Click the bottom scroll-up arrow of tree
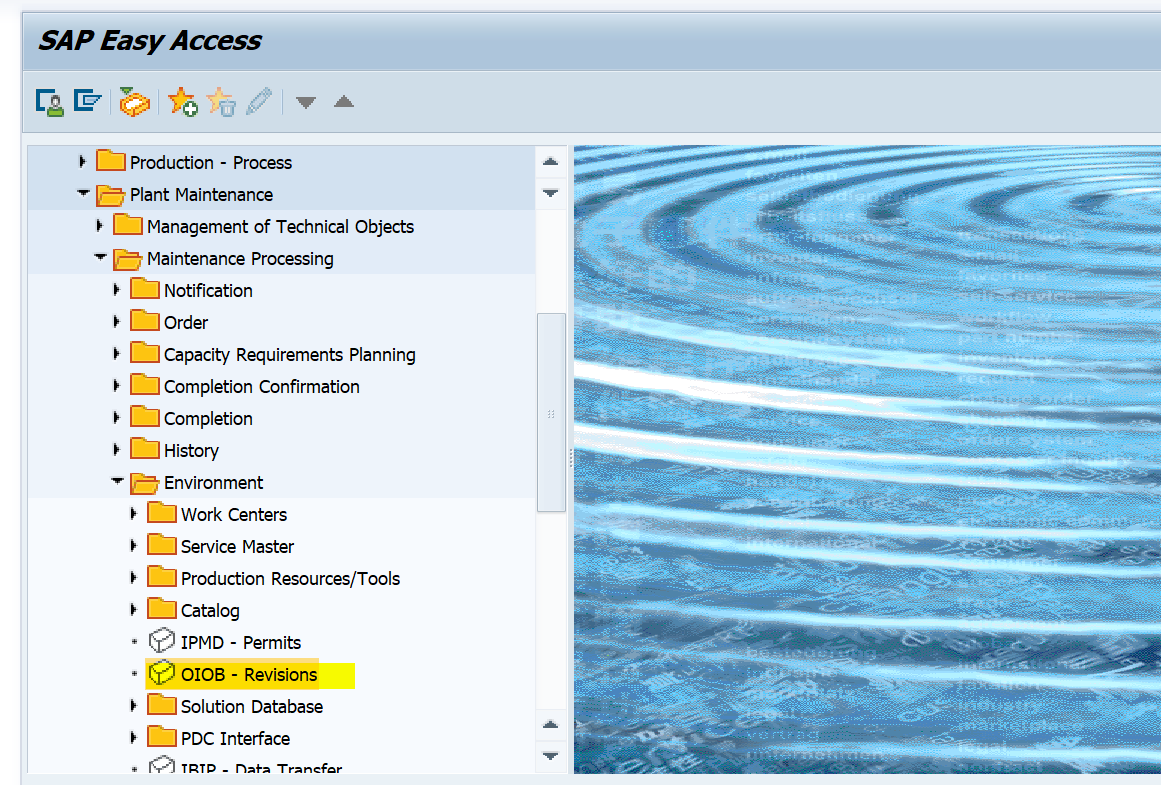1161x785 pixels. point(550,724)
